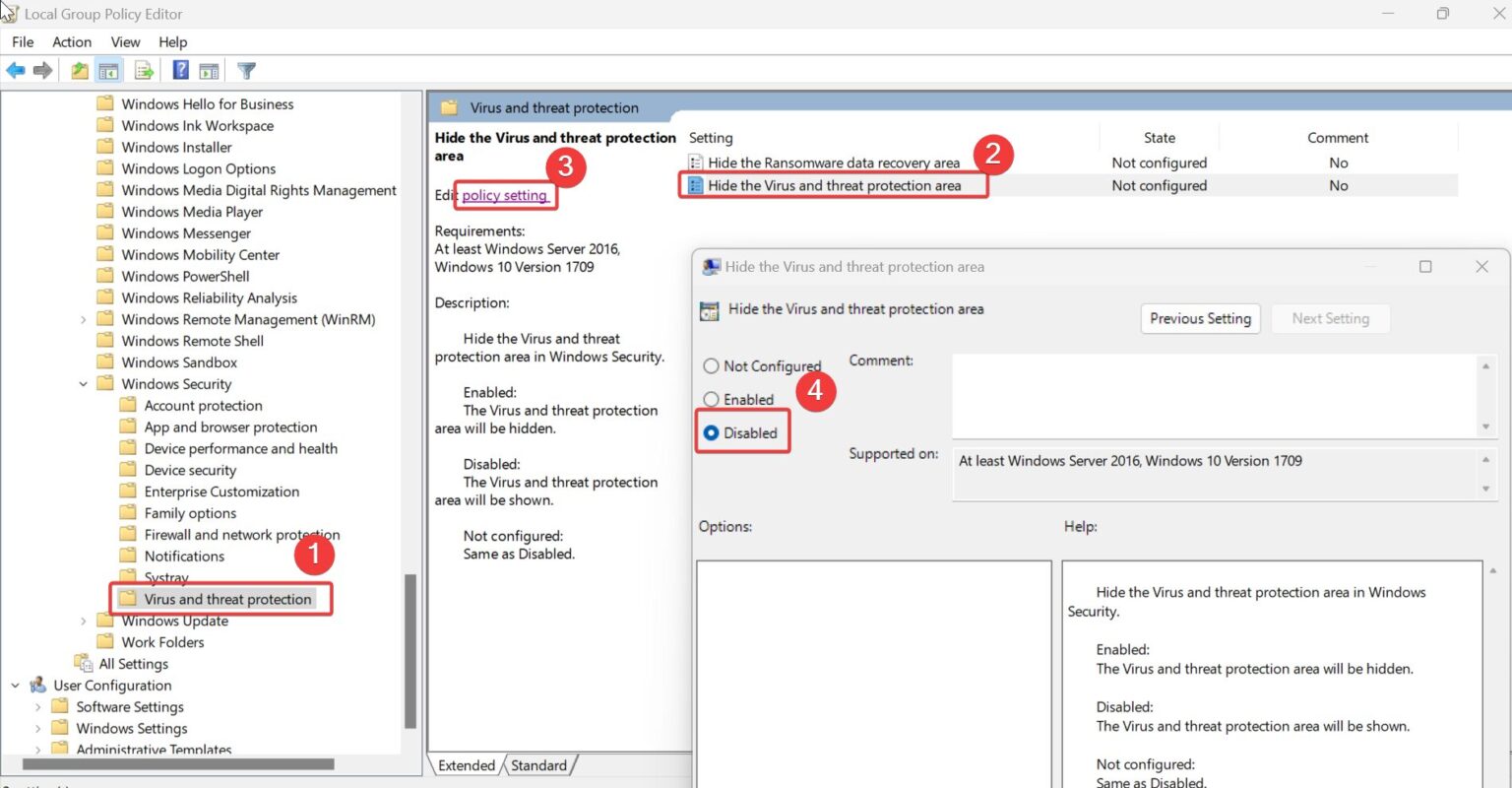Click the Ransomware data recovery policy icon

click(x=696, y=163)
